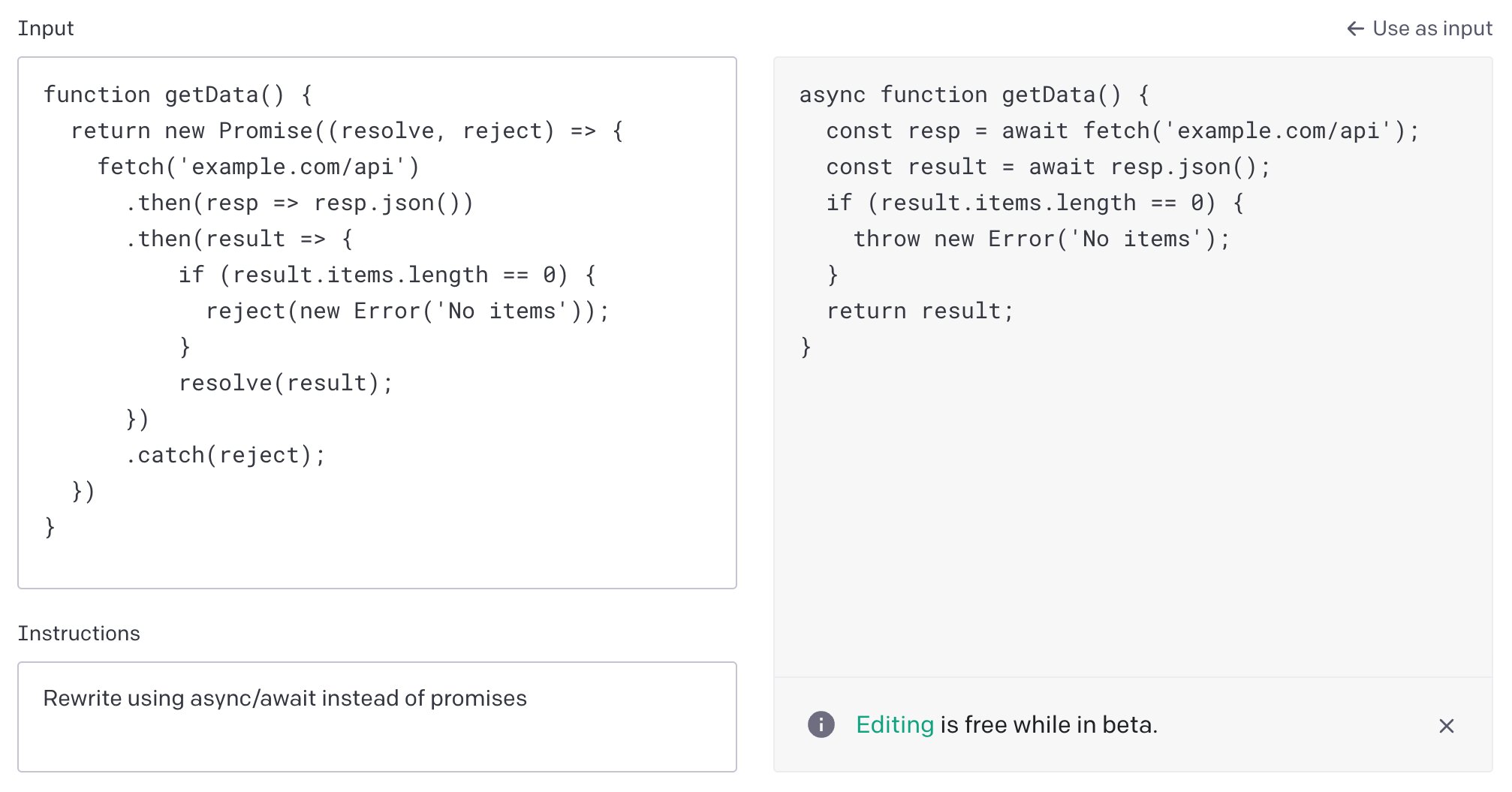Click the "const resp = await fetch" output line
This screenshot has width=1512, height=792.
coord(1122,131)
